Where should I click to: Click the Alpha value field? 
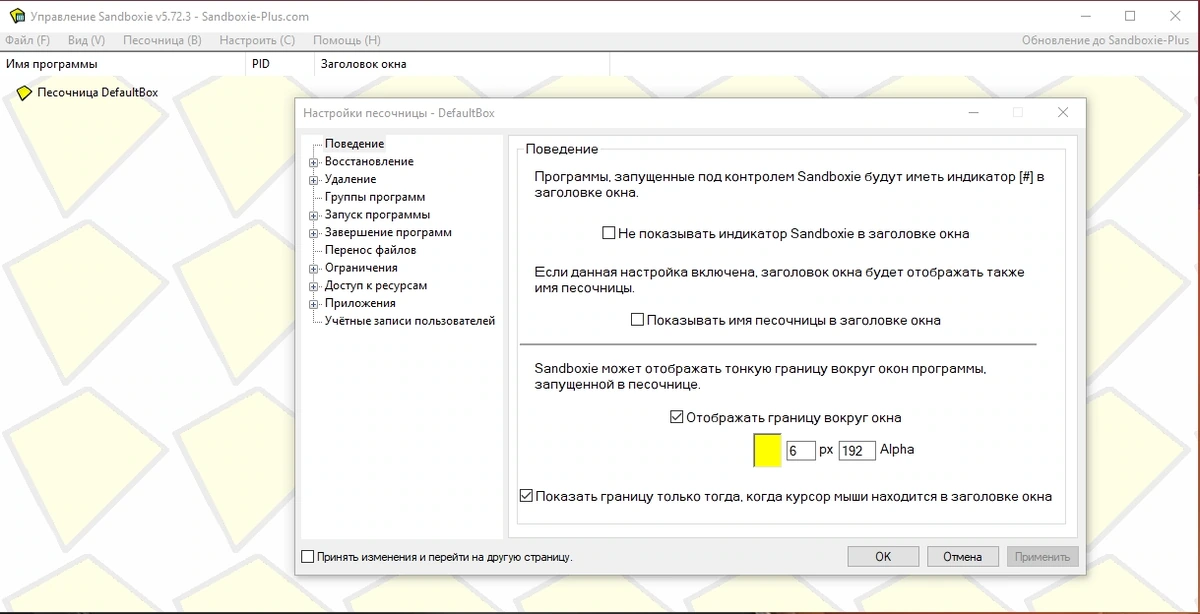pos(857,451)
